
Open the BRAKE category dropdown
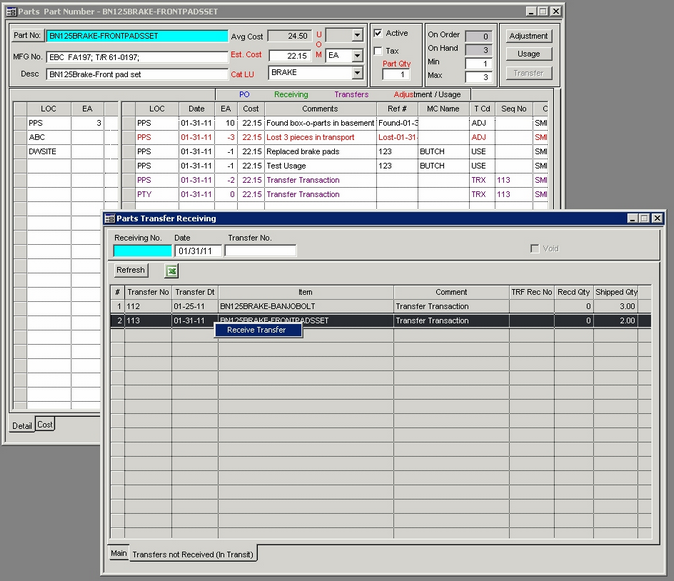(x=357, y=73)
